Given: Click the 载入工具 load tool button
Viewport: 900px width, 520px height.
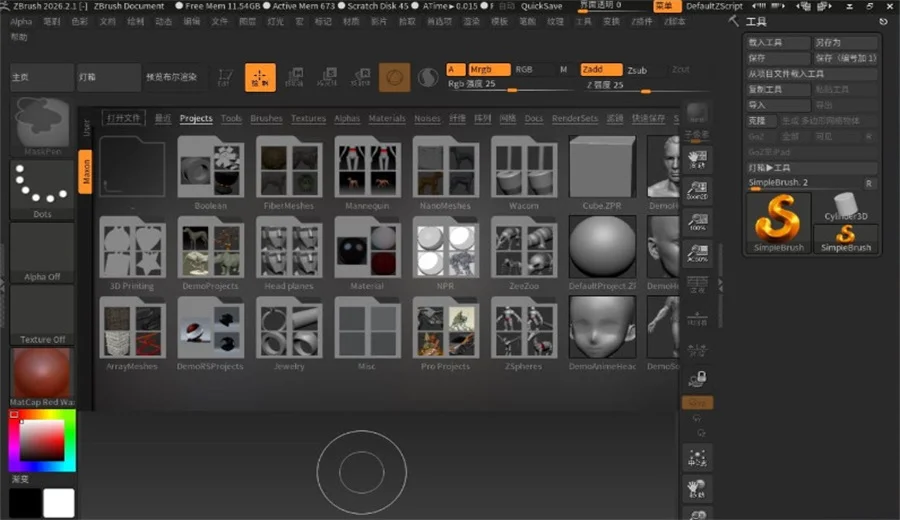Looking at the screenshot, I should point(778,42).
